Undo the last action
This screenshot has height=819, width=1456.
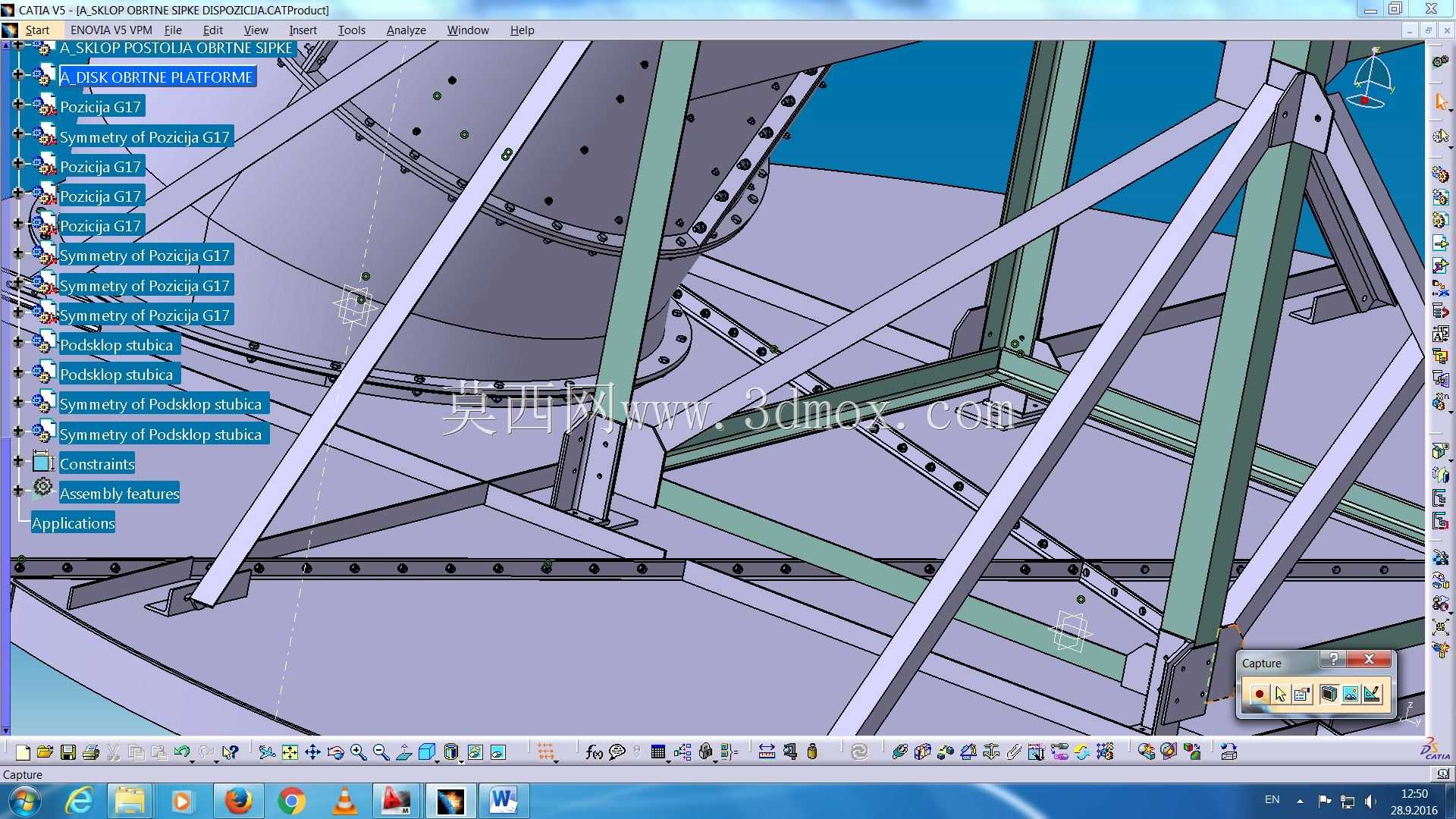[x=180, y=752]
